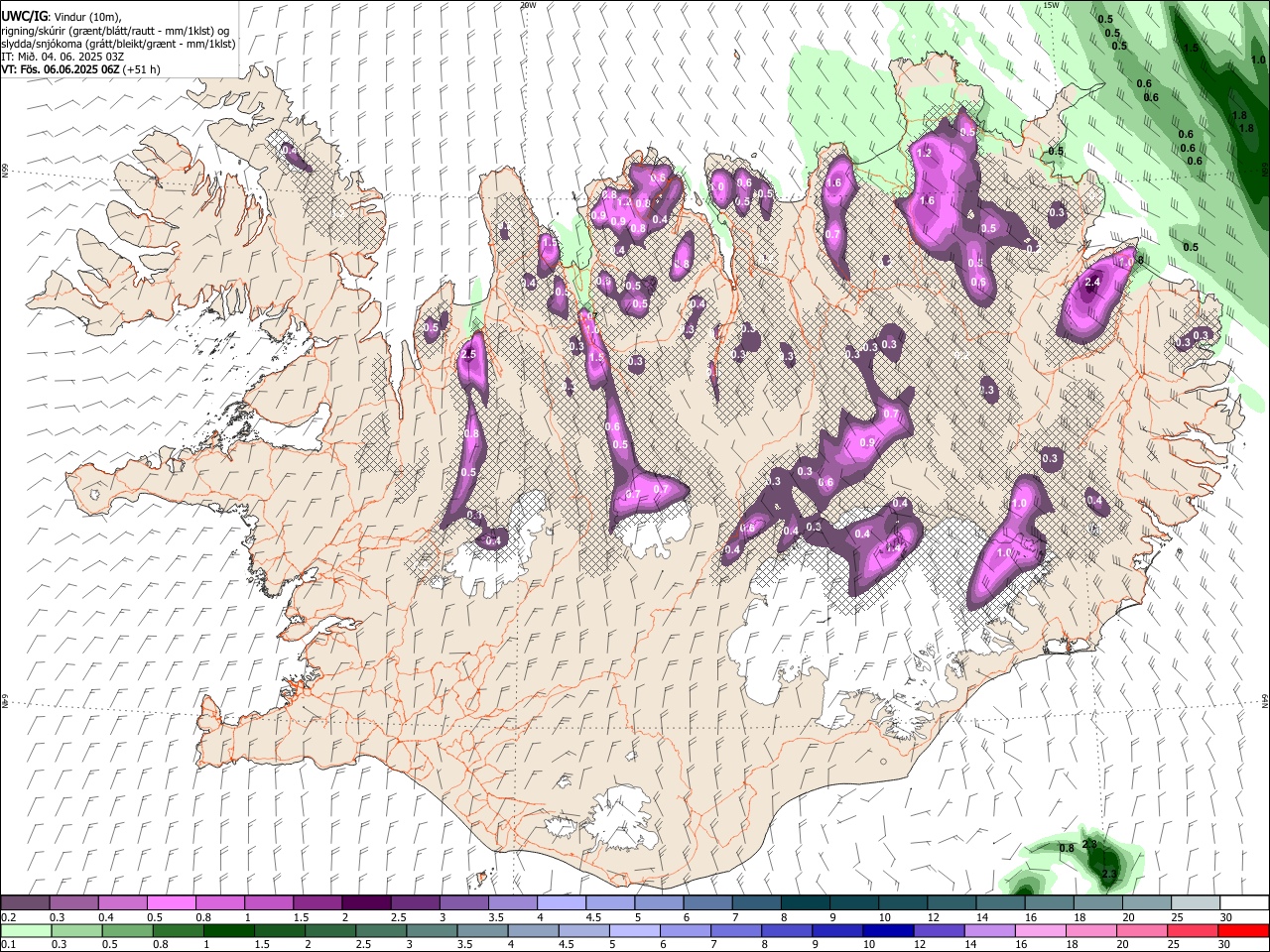The height and width of the screenshot is (952, 1270).
Task: Click the initial time 'IT: Mið. 04. 06. 2025 03Z' line
Action: click(61, 57)
